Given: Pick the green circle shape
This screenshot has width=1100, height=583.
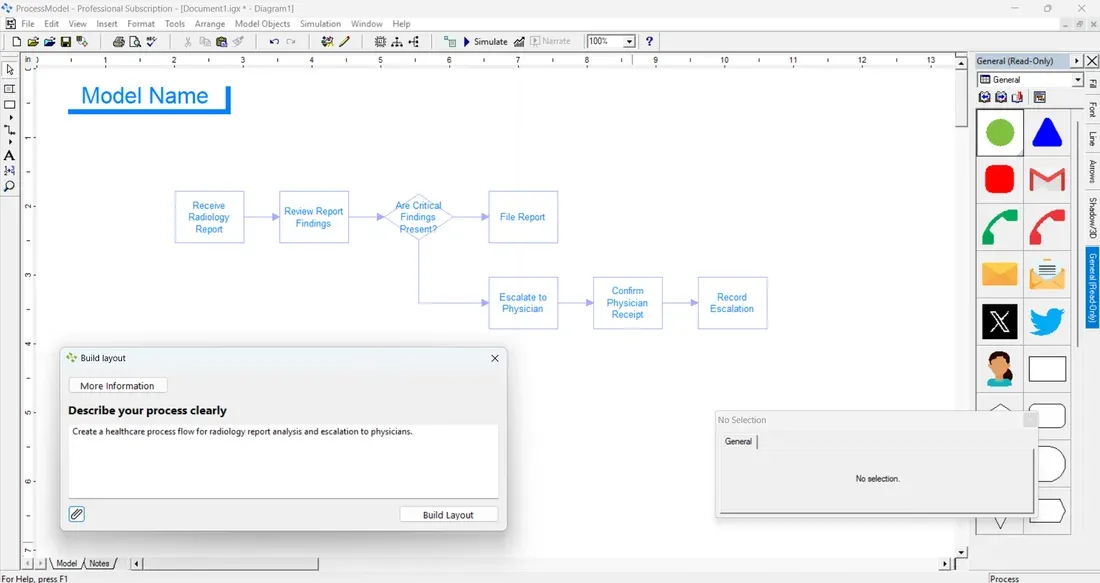Looking at the screenshot, I should 1000,133.
